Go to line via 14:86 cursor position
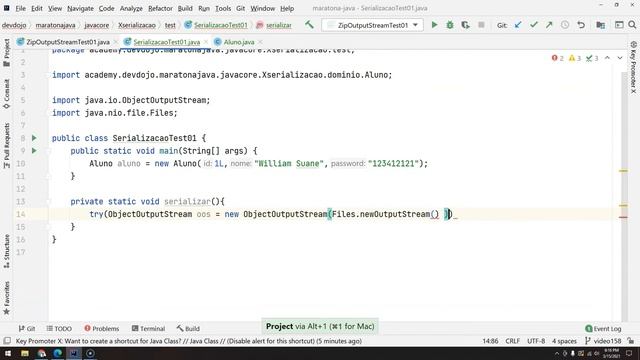Viewport: 640px width, 360px height. pos(490,341)
